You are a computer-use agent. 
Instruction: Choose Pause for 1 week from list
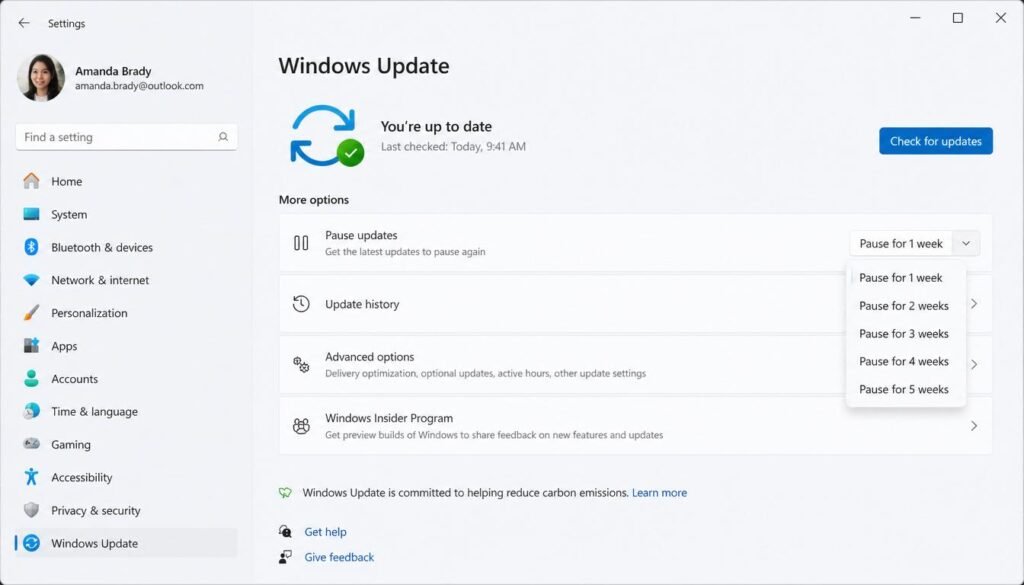coord(905,277)
